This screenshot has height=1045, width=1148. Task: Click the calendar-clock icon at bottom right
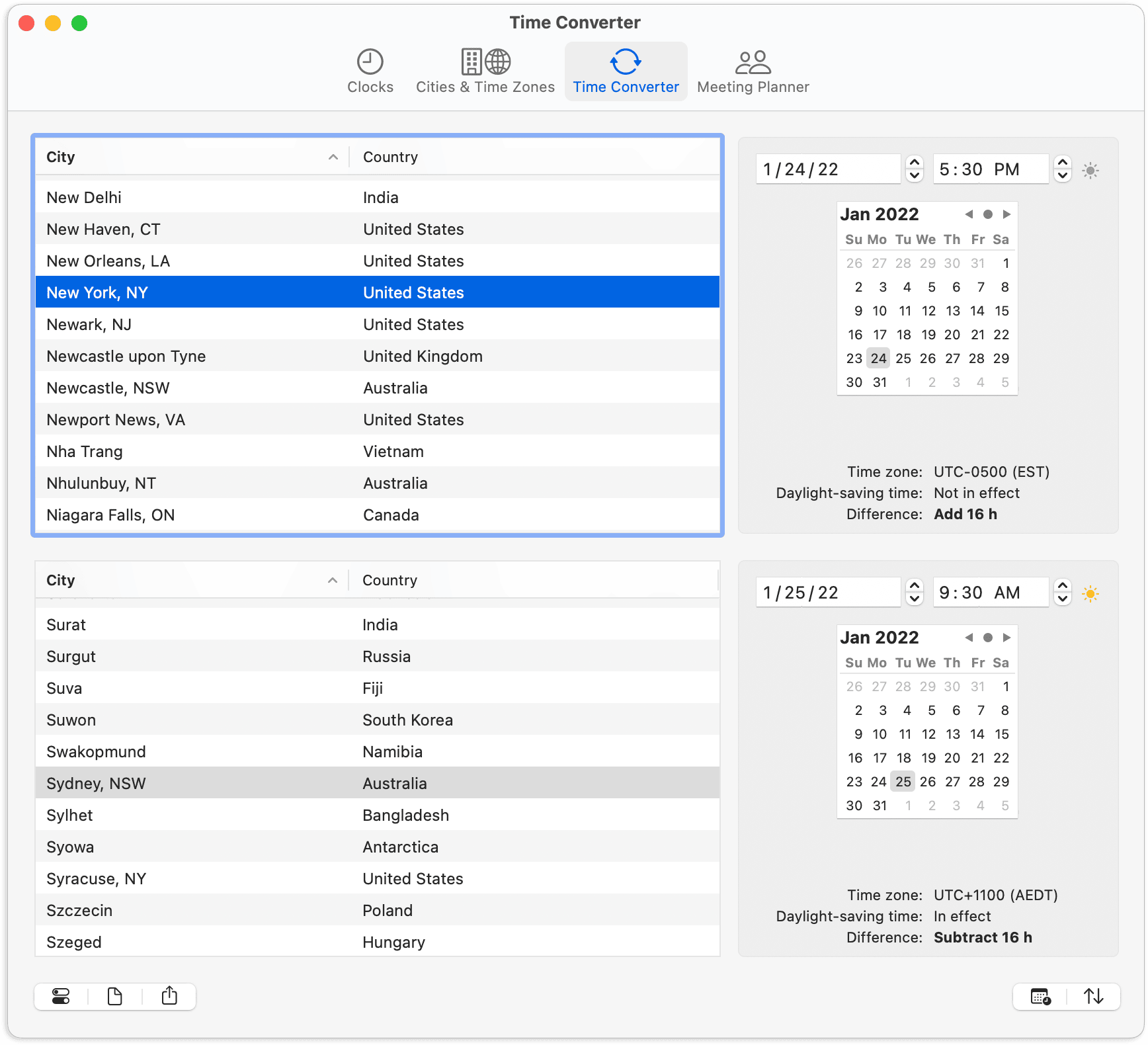pos(1040,996)
